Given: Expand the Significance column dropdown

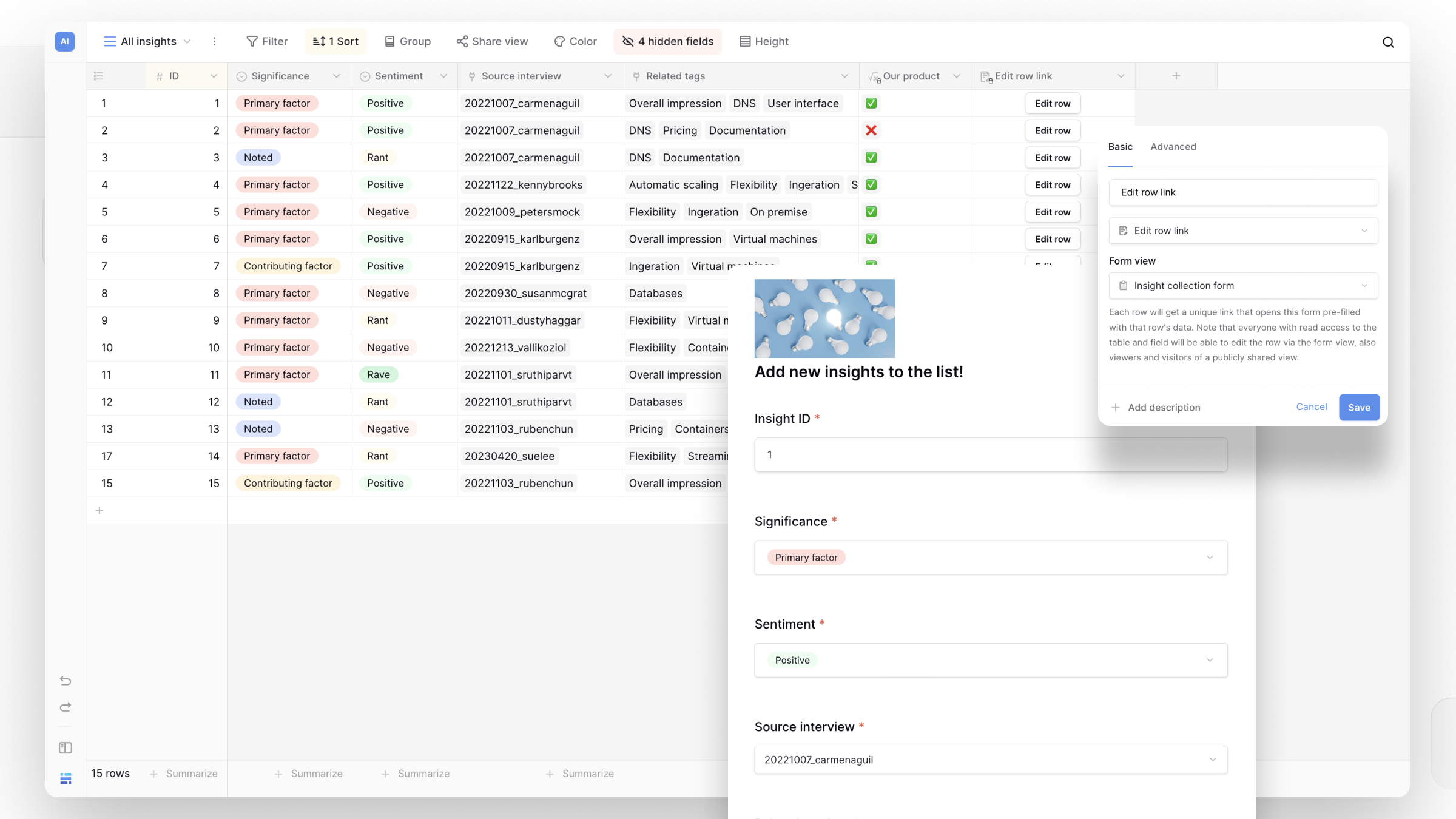Looking at the screenshot, I should tap(337, 76).
